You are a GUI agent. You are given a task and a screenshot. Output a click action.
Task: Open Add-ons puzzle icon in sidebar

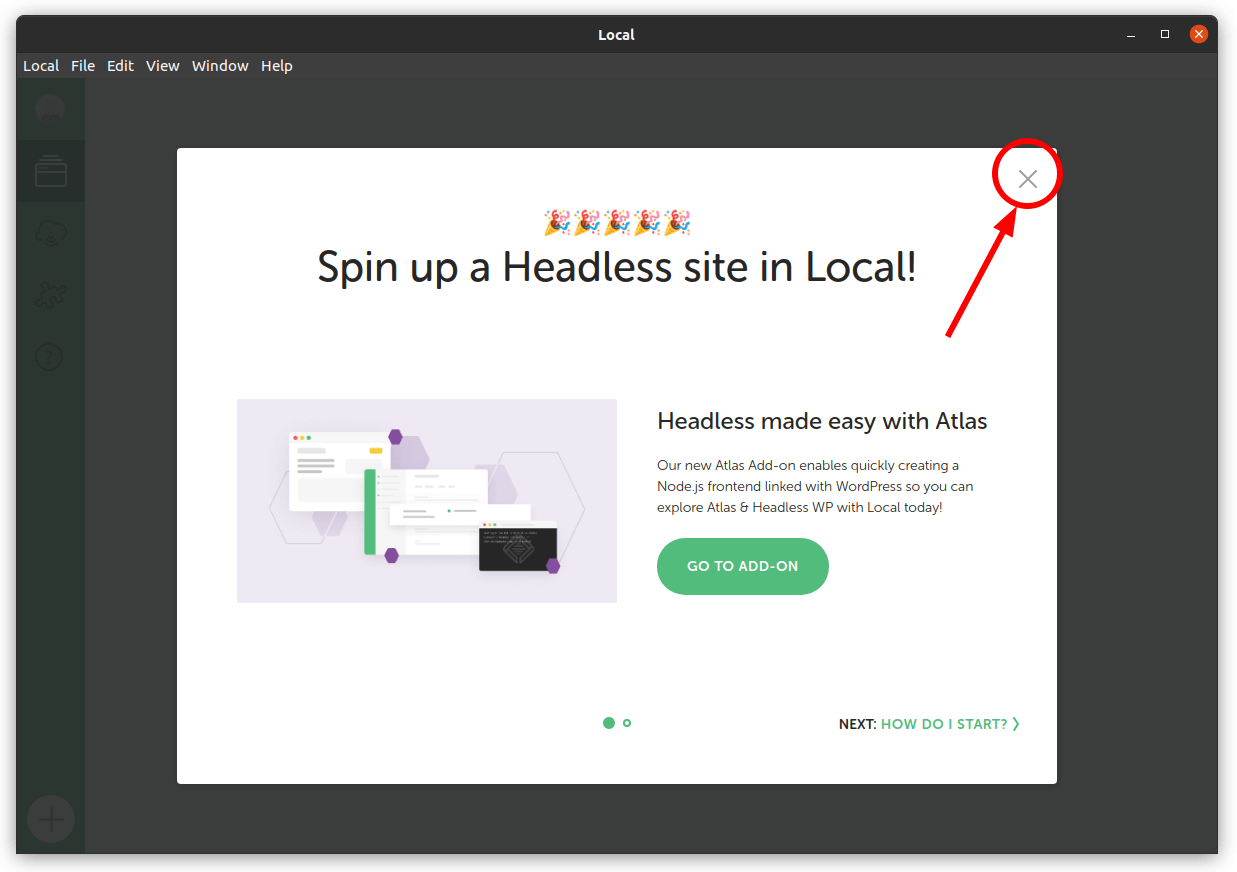click(50, 295)
